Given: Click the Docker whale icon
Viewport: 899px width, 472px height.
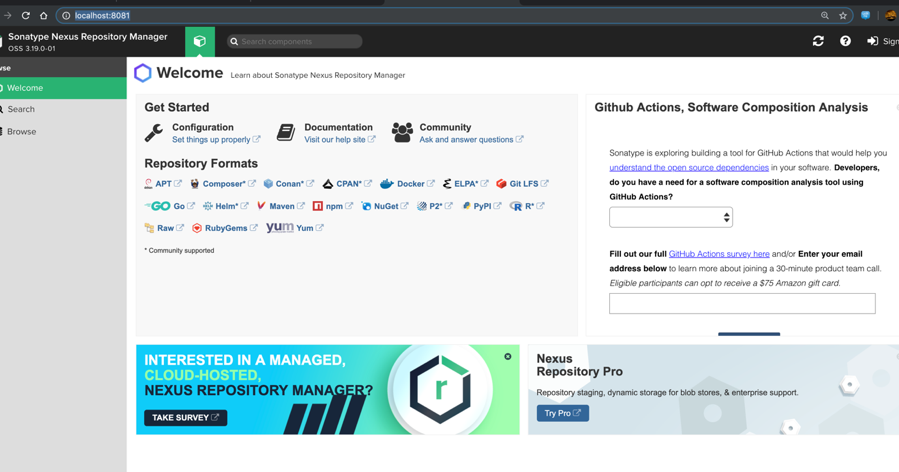Looking at the screenshot, I should pyautogui.click(x=387, y=184).
